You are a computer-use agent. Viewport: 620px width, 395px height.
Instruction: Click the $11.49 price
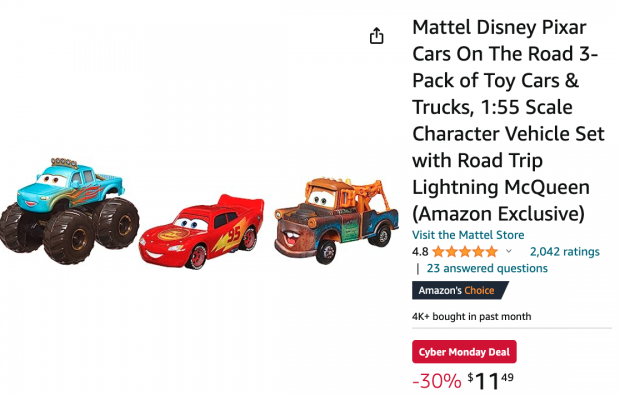click(x=491, y=381)
